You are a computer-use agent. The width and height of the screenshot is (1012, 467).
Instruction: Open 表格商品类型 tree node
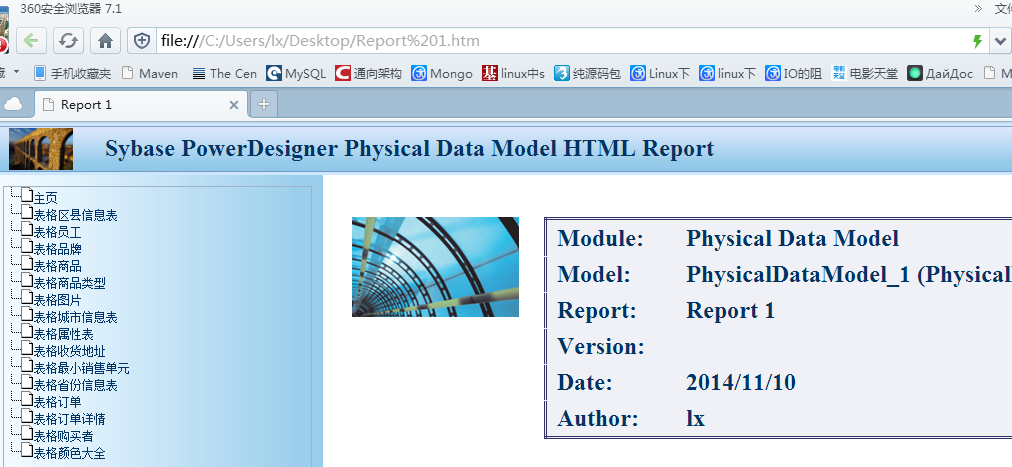[x=70, y=283]
